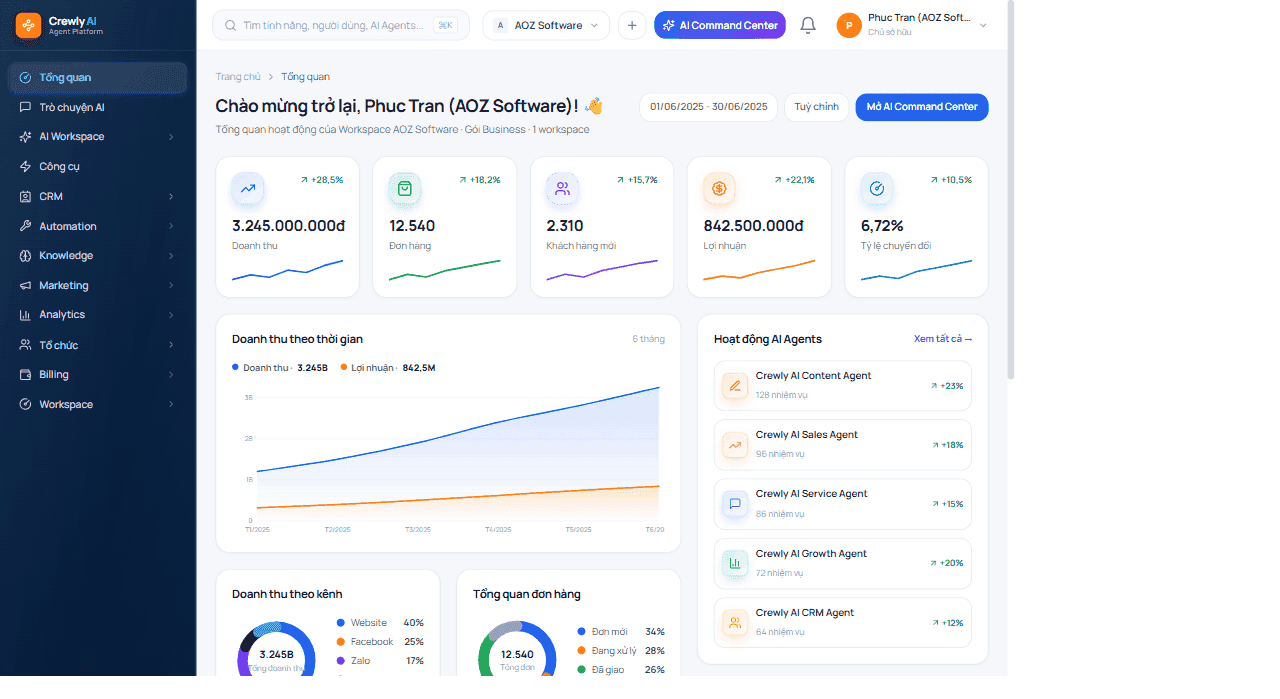Click the Công cụ lightning icon

coord(25,167)
